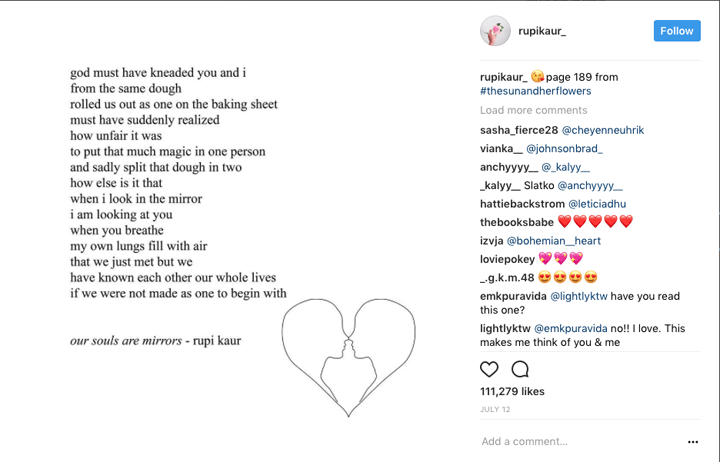The width and height of the screenshot is (720, 462).
Task: Visit the thebooksbabe commenter profile
Action: [517, 222]
